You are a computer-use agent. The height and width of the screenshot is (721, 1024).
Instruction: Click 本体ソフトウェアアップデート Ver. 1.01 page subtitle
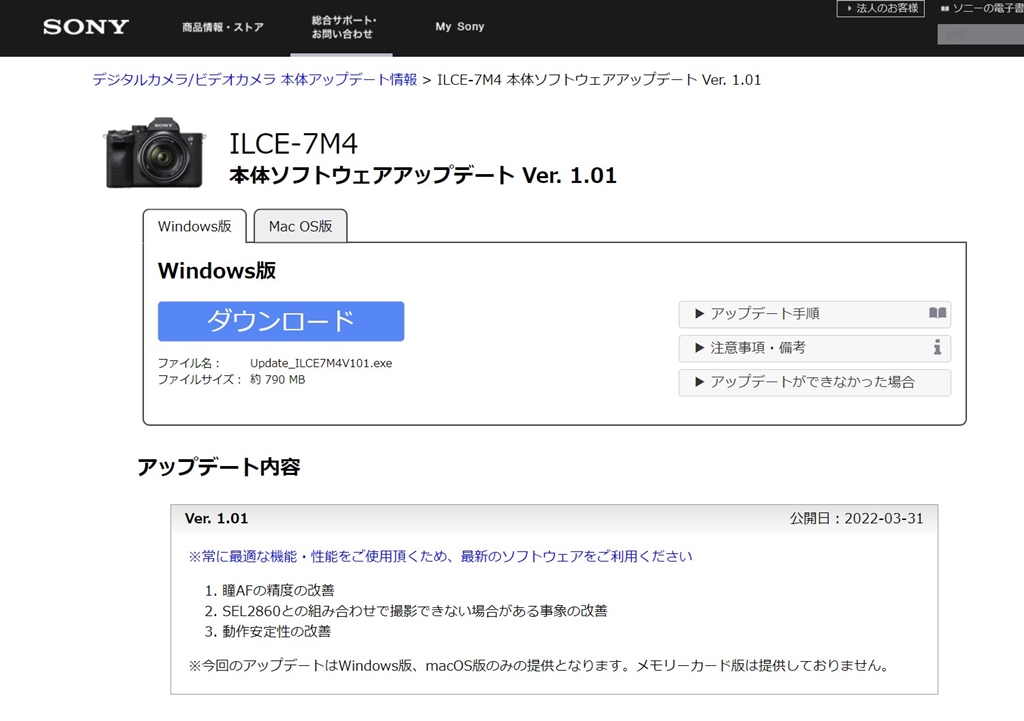(x=423, y=176)
